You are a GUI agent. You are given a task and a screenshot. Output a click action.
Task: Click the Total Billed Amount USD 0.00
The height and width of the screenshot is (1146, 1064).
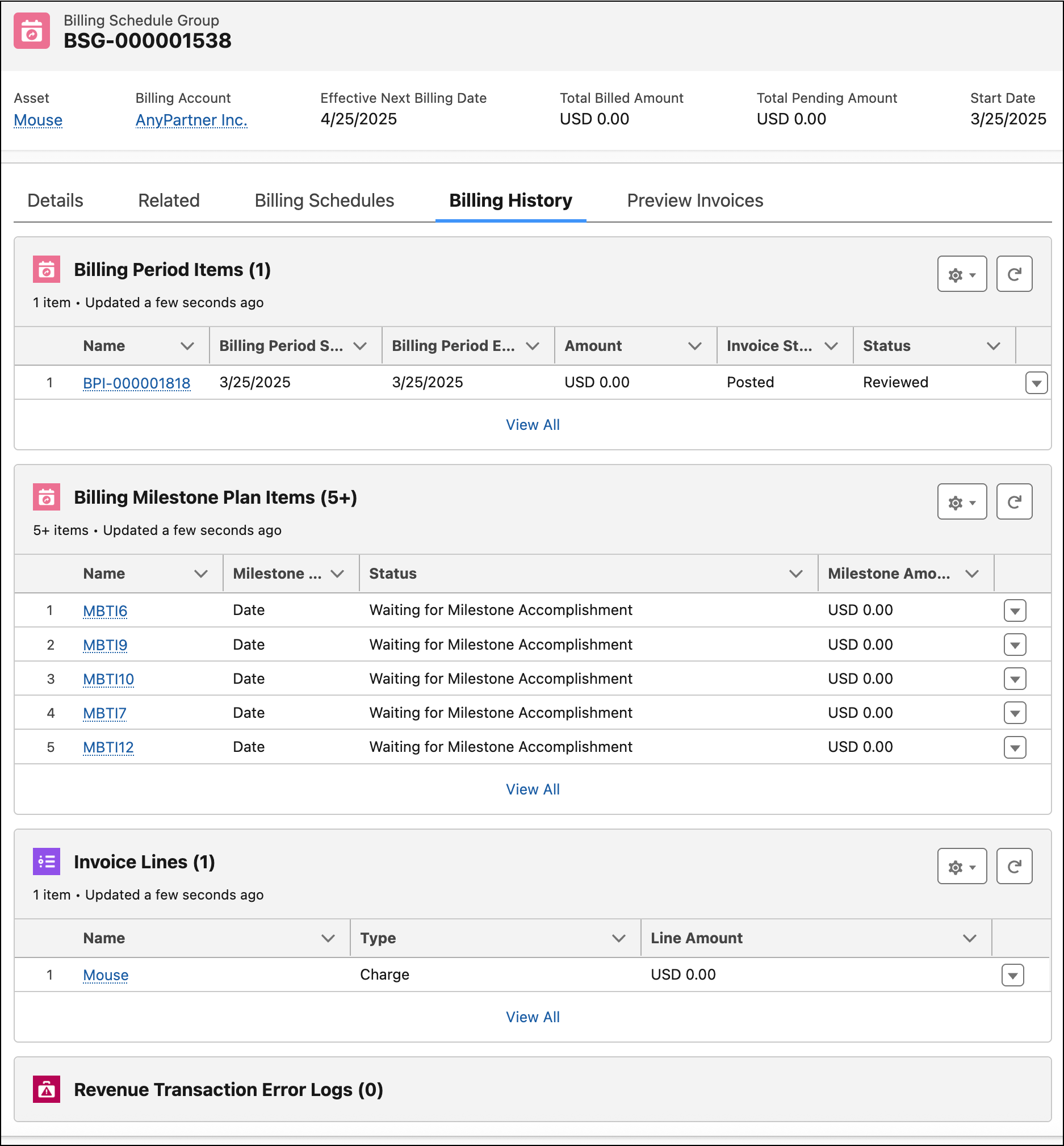pyautogui.click(x=594, y=119)
